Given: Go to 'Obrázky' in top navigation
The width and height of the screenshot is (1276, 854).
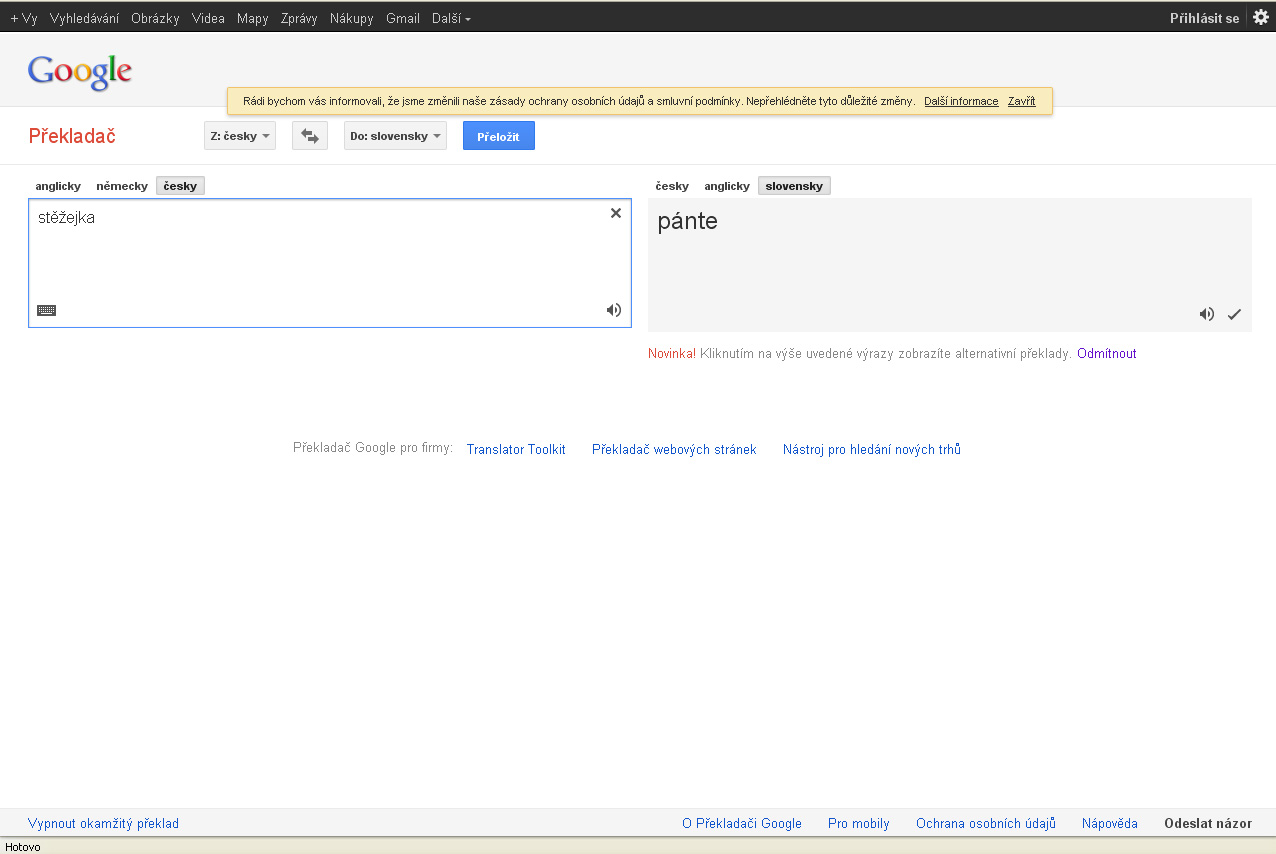Looking at the screenshot, I should (x=155, y=18).
